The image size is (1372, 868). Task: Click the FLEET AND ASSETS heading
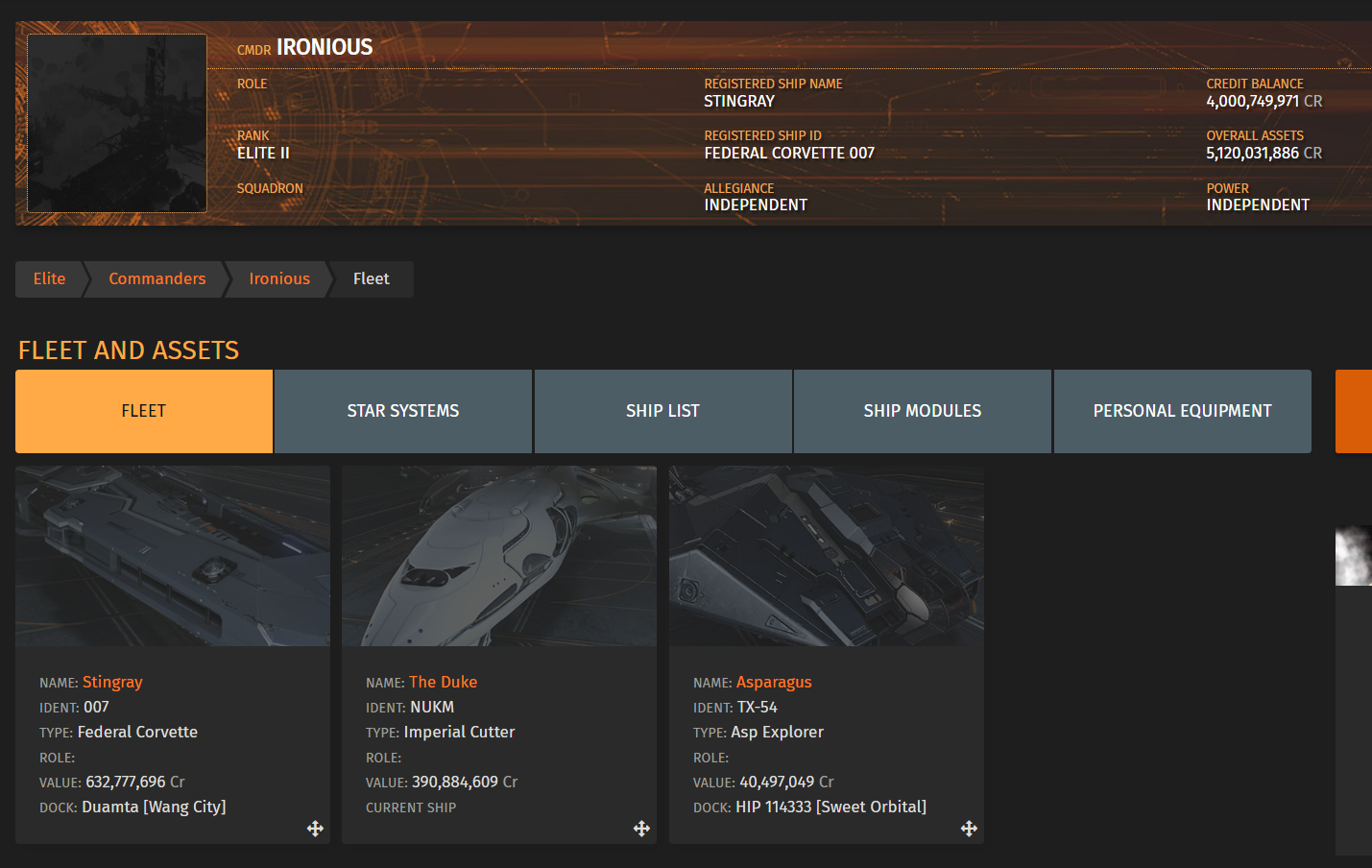pyautogui.click(x=129, y=350)
